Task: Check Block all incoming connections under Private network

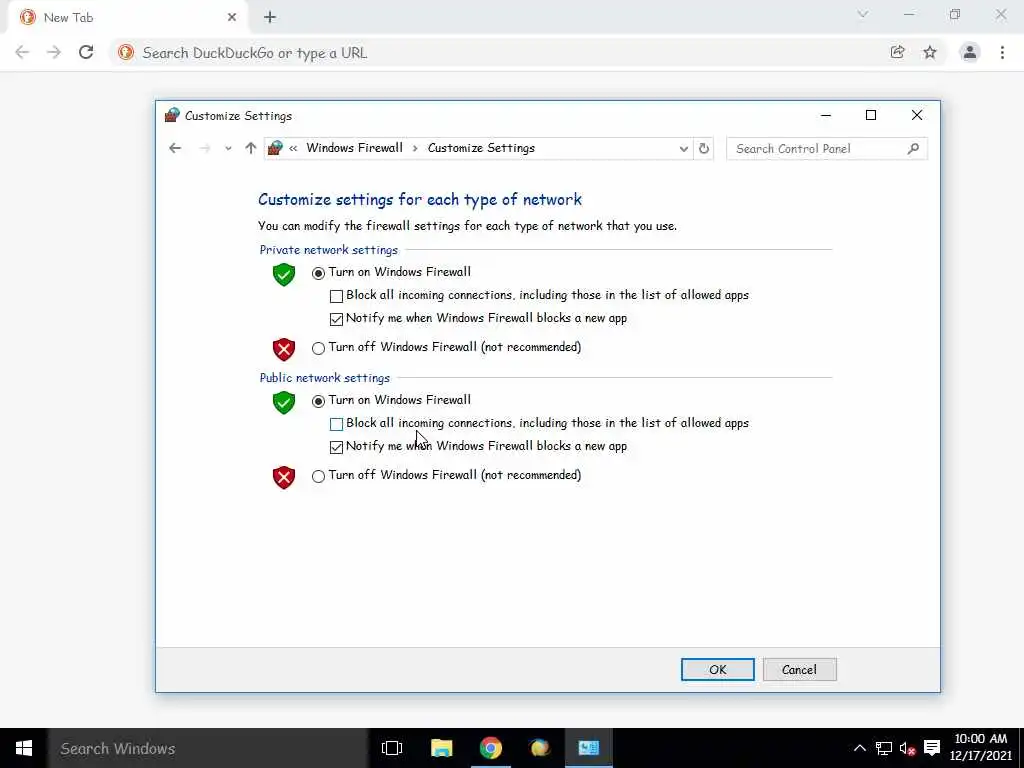Action: [x=336, y=296]
